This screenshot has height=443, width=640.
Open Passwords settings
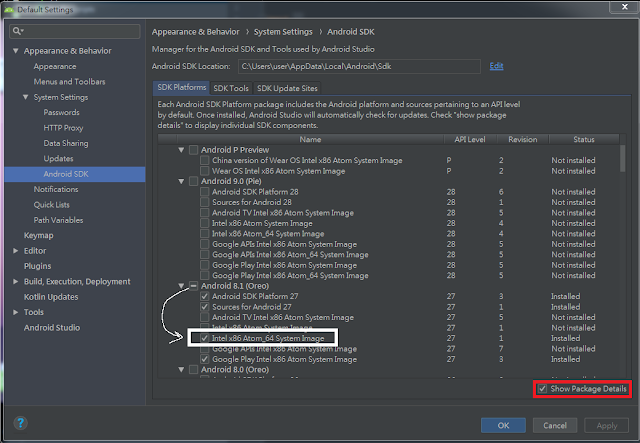pos(61,112)
